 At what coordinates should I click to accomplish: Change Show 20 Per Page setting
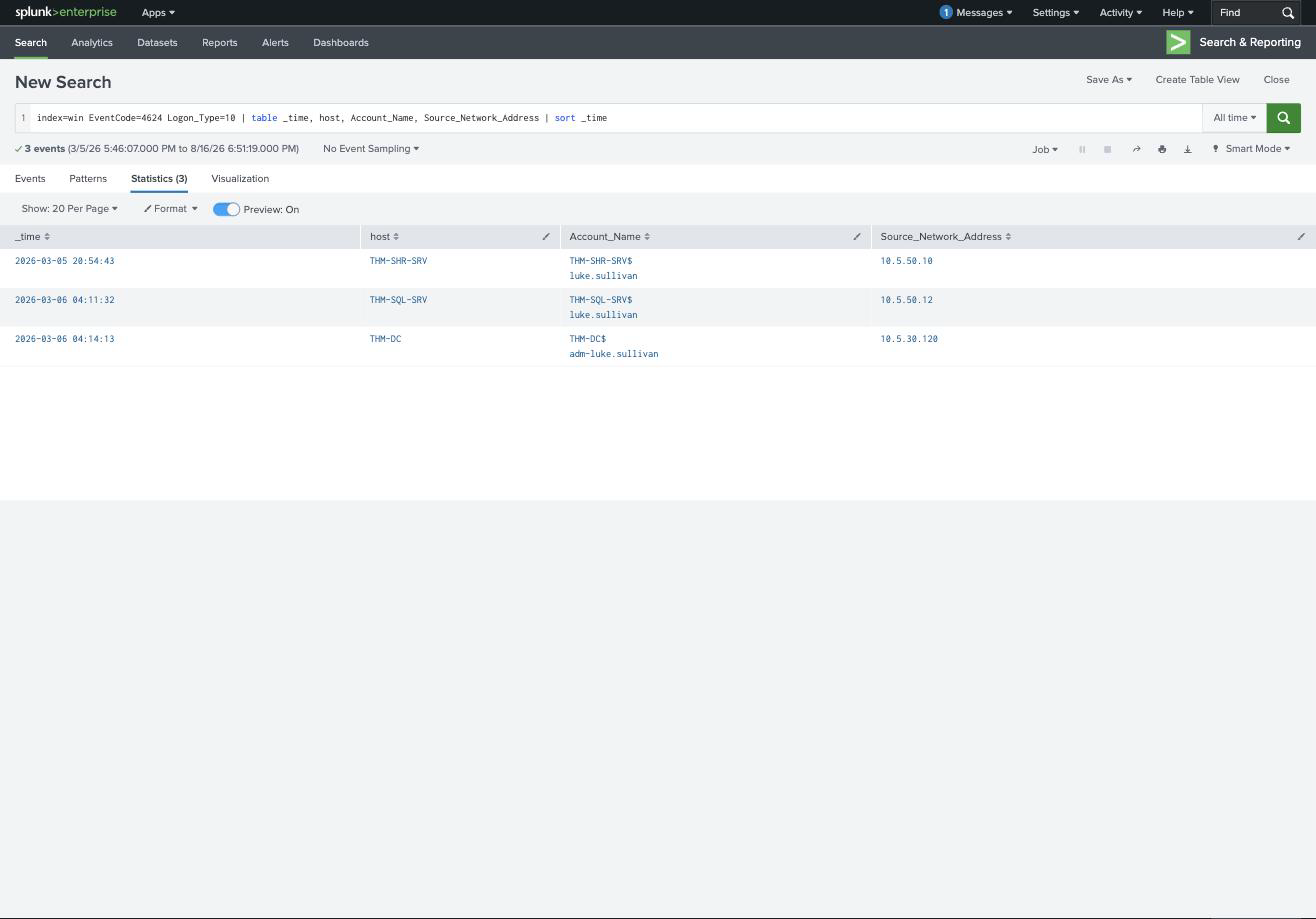tap(69, 209)
